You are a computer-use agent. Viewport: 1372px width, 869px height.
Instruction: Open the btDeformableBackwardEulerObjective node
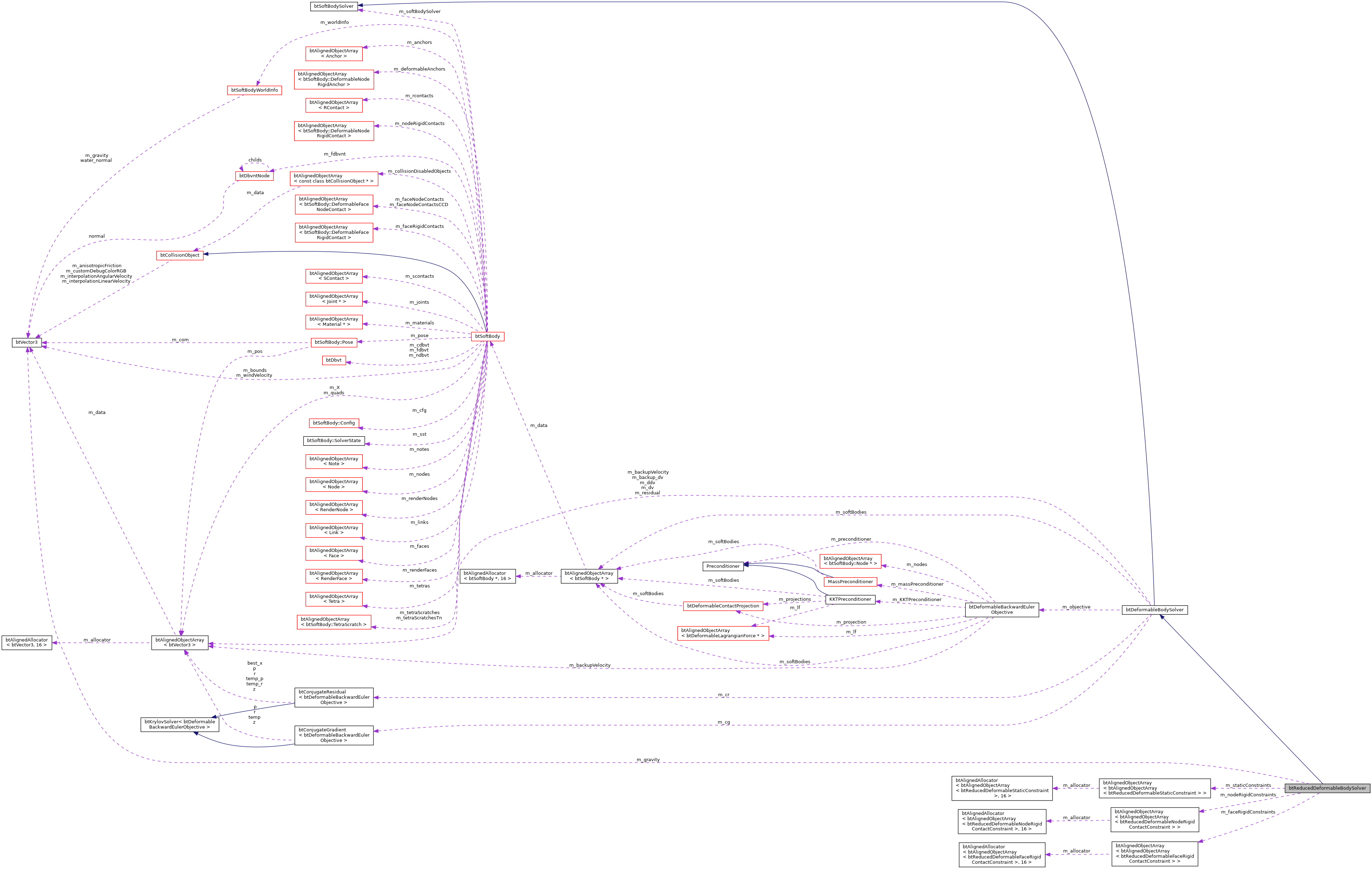tap(1002, 610)
